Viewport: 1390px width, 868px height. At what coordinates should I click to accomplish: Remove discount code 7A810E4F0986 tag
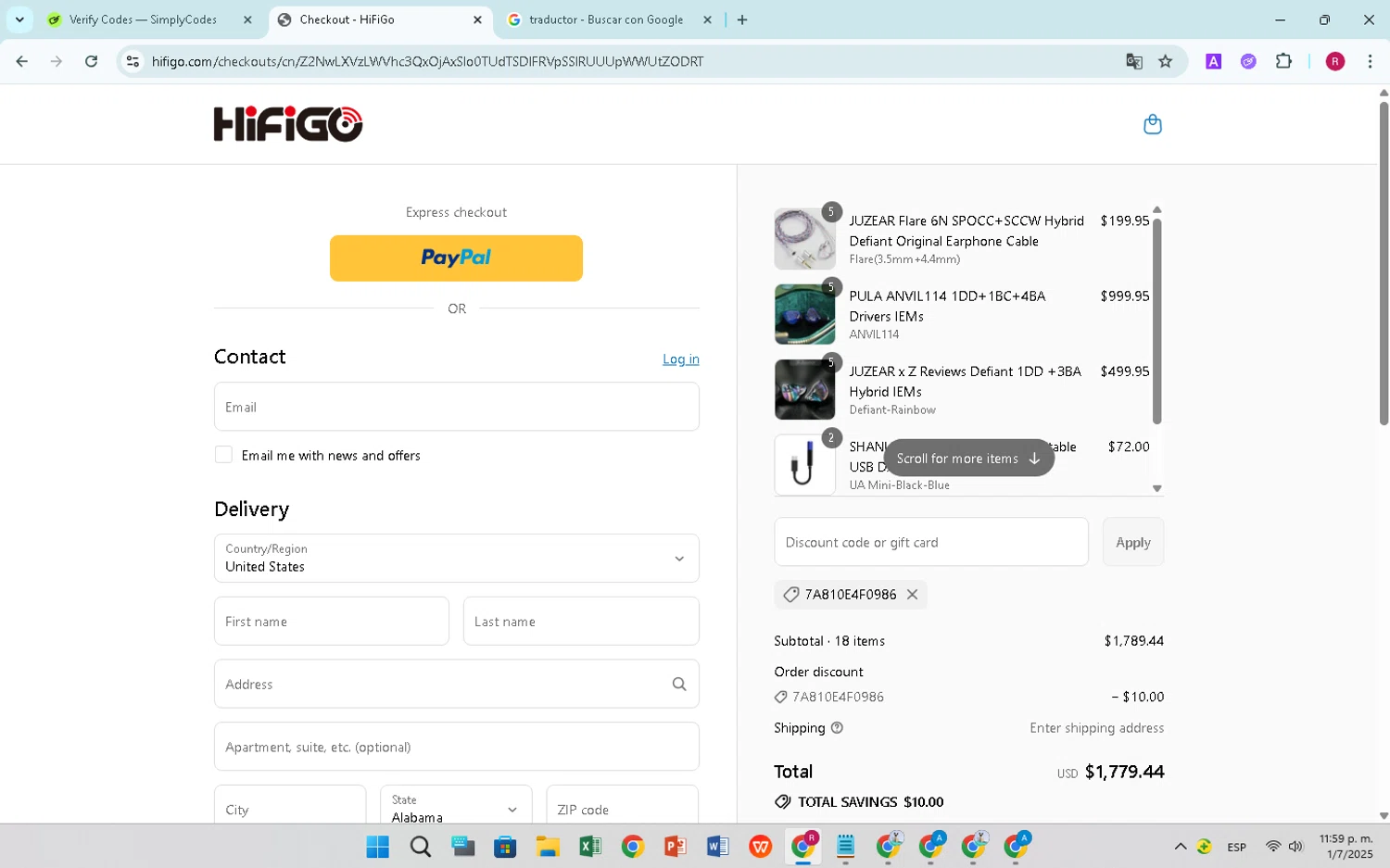[912, 595]
